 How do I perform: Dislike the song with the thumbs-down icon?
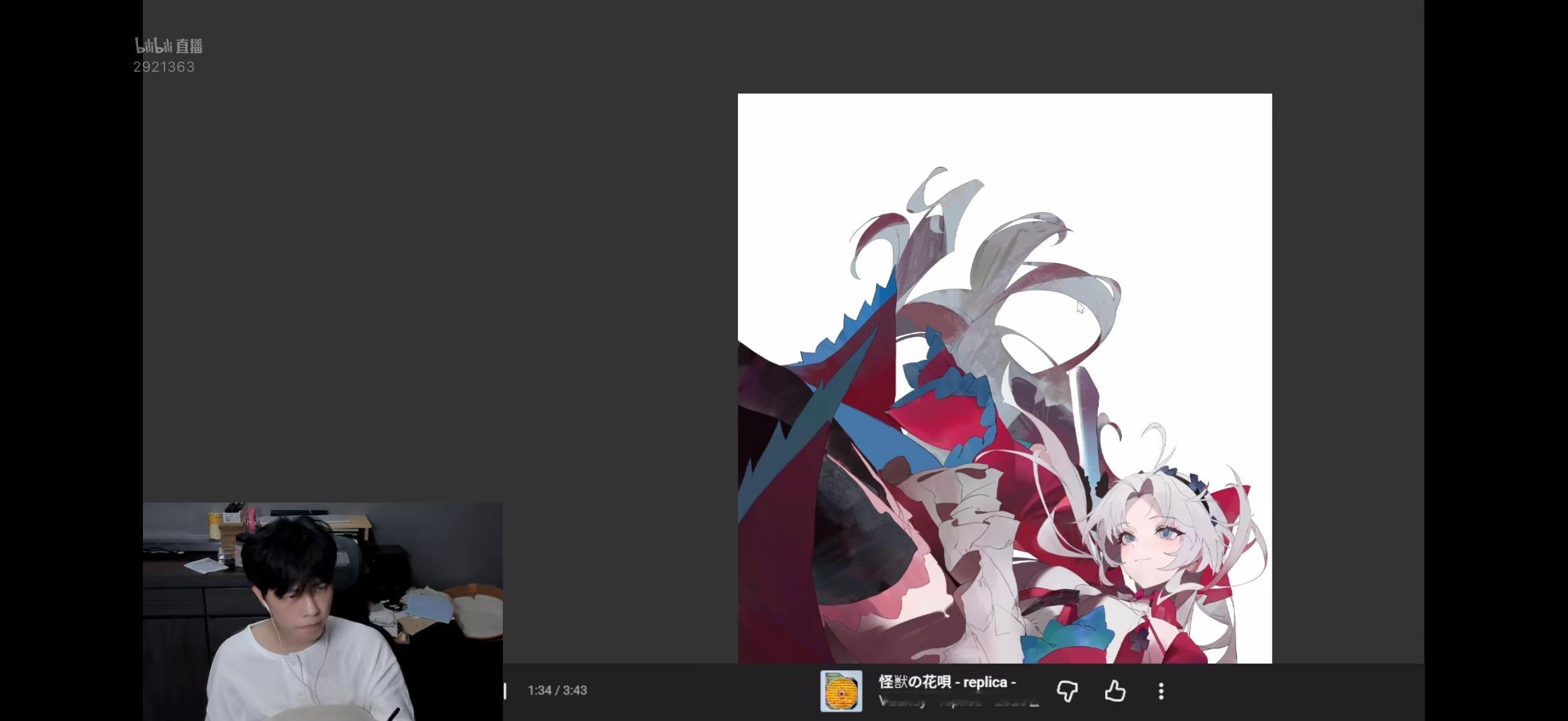pos(1067,691)
